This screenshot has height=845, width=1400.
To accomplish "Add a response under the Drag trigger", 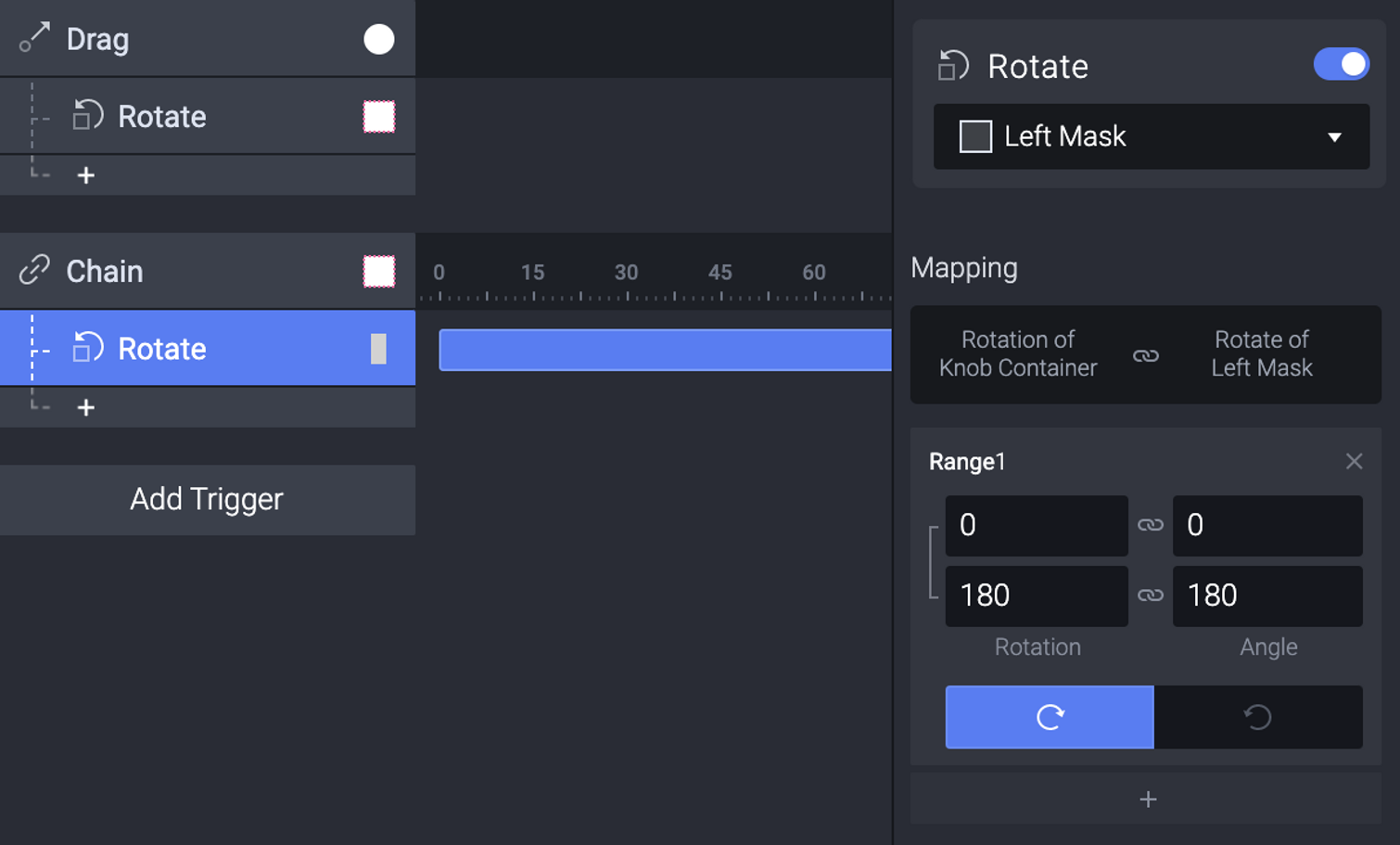I will (86, 175).
